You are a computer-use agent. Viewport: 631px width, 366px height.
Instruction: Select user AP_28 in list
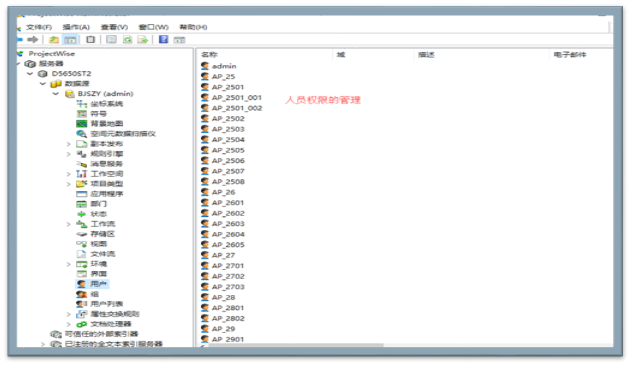[223, 297]
